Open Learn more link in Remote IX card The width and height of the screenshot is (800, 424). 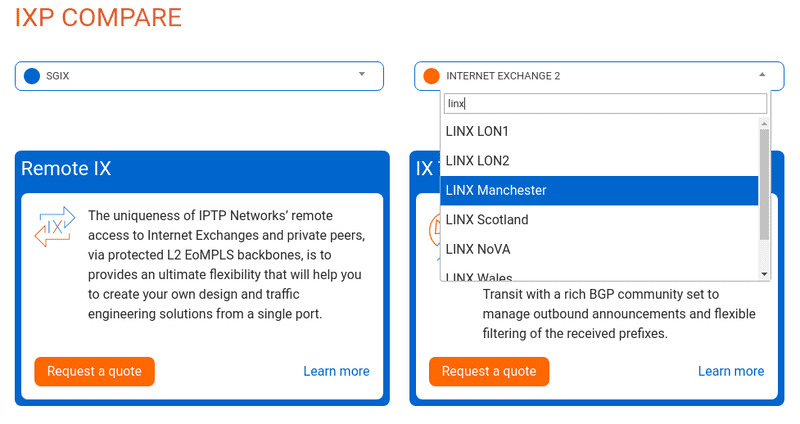(336, 371)
